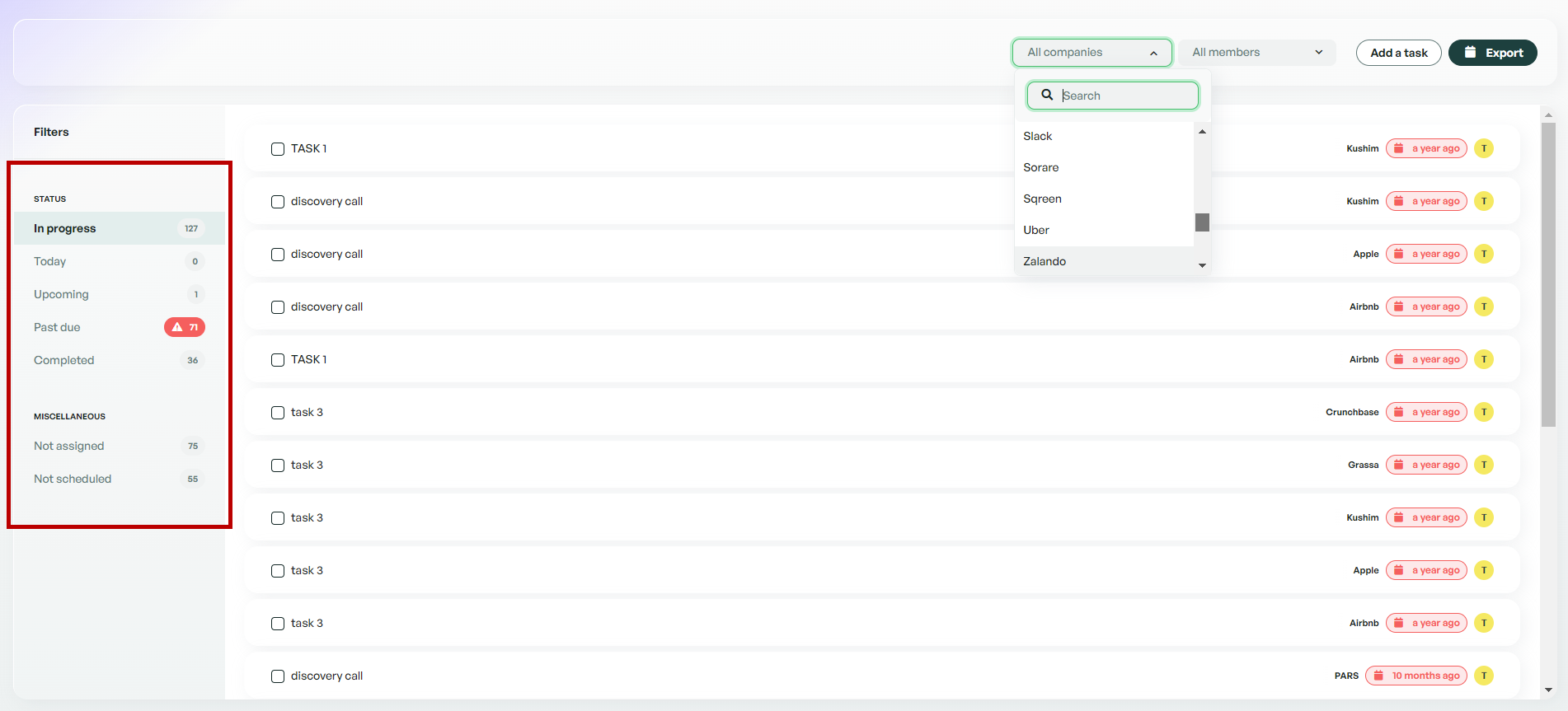This screenshot has height=711, width=1568.
Task: Click the Grassa company label
Action: 1364,465
